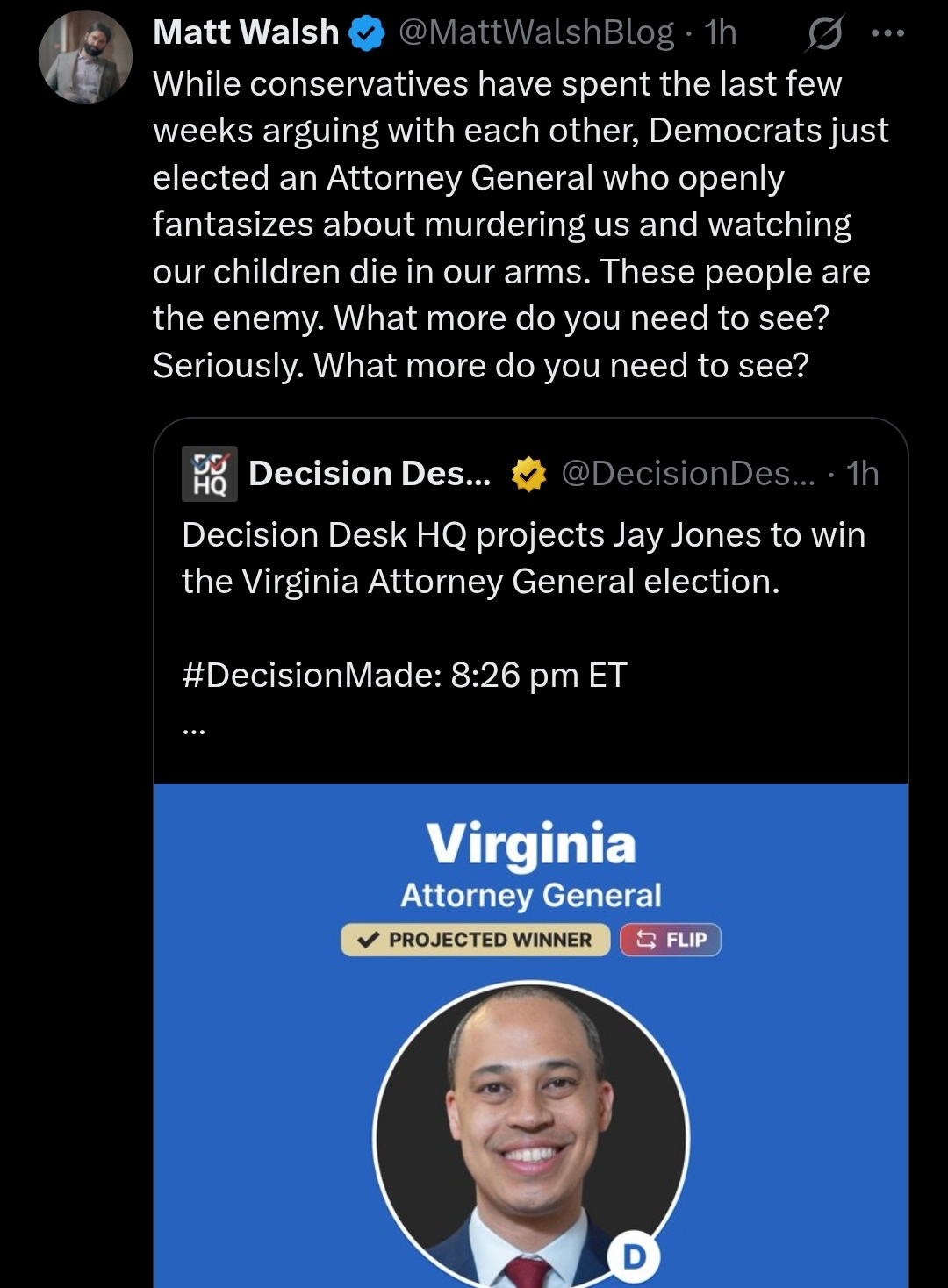Tap the Democratic D party badge

634,1256
